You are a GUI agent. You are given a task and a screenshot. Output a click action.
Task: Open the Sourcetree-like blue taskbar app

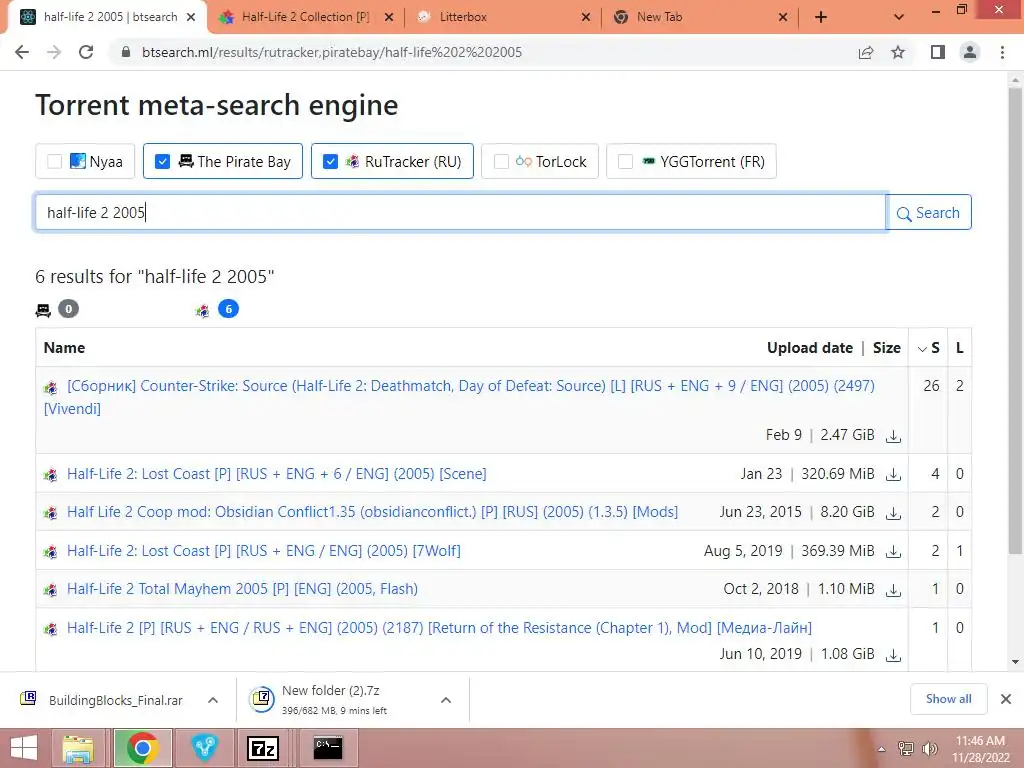(204, 748)
